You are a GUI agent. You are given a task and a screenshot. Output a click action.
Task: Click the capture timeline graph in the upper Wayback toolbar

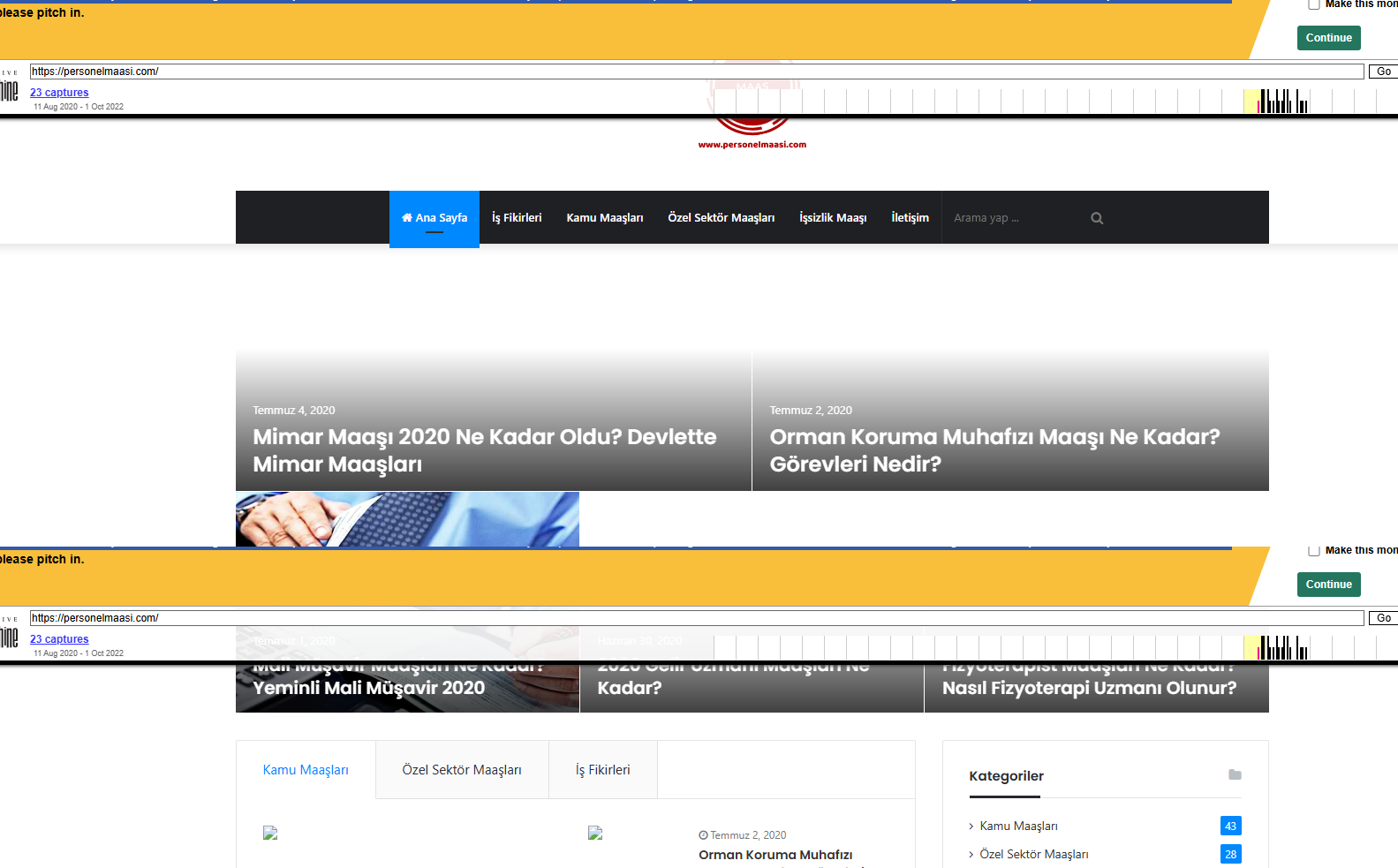pyautogui.click(x=1055, y=101)
